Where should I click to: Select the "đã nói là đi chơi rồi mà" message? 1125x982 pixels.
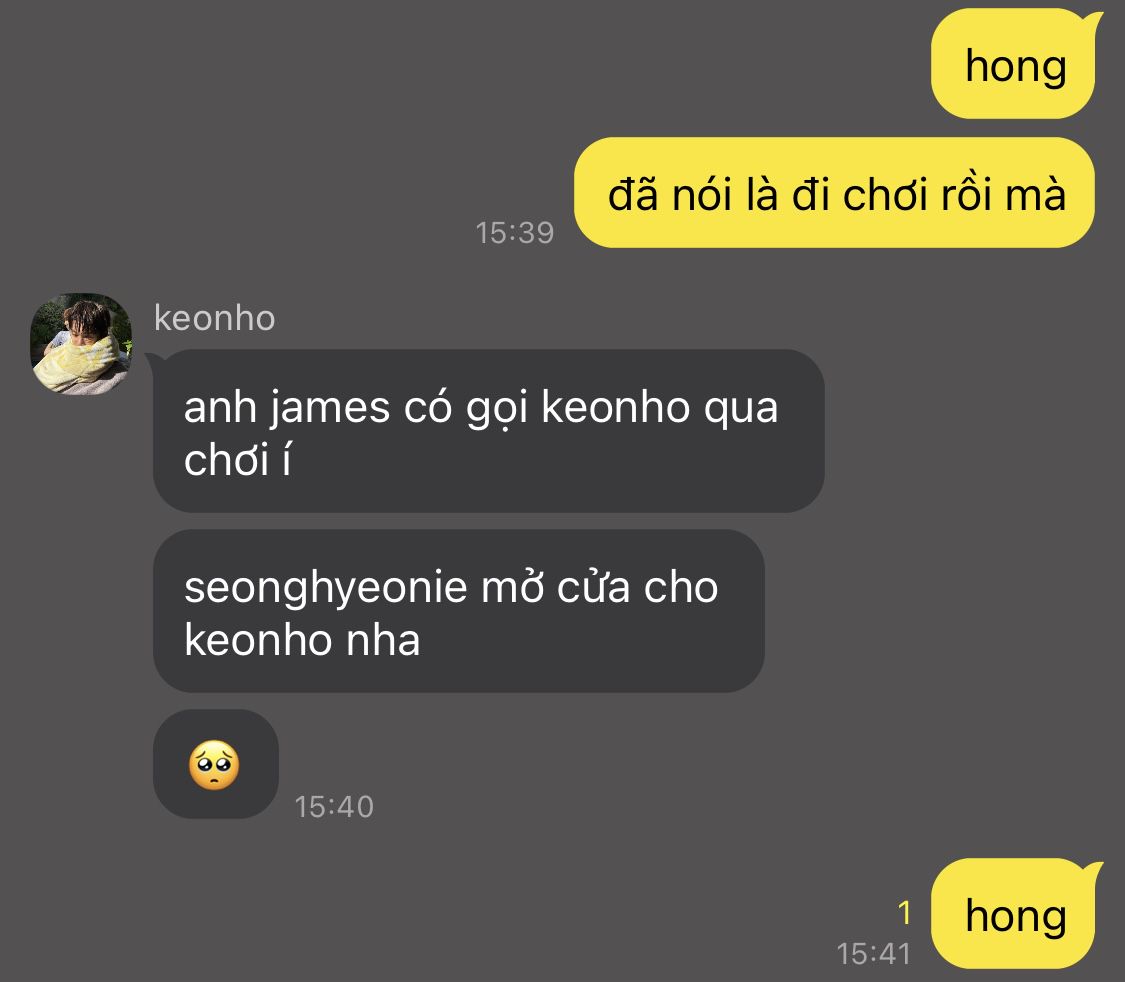coord(834,193)
